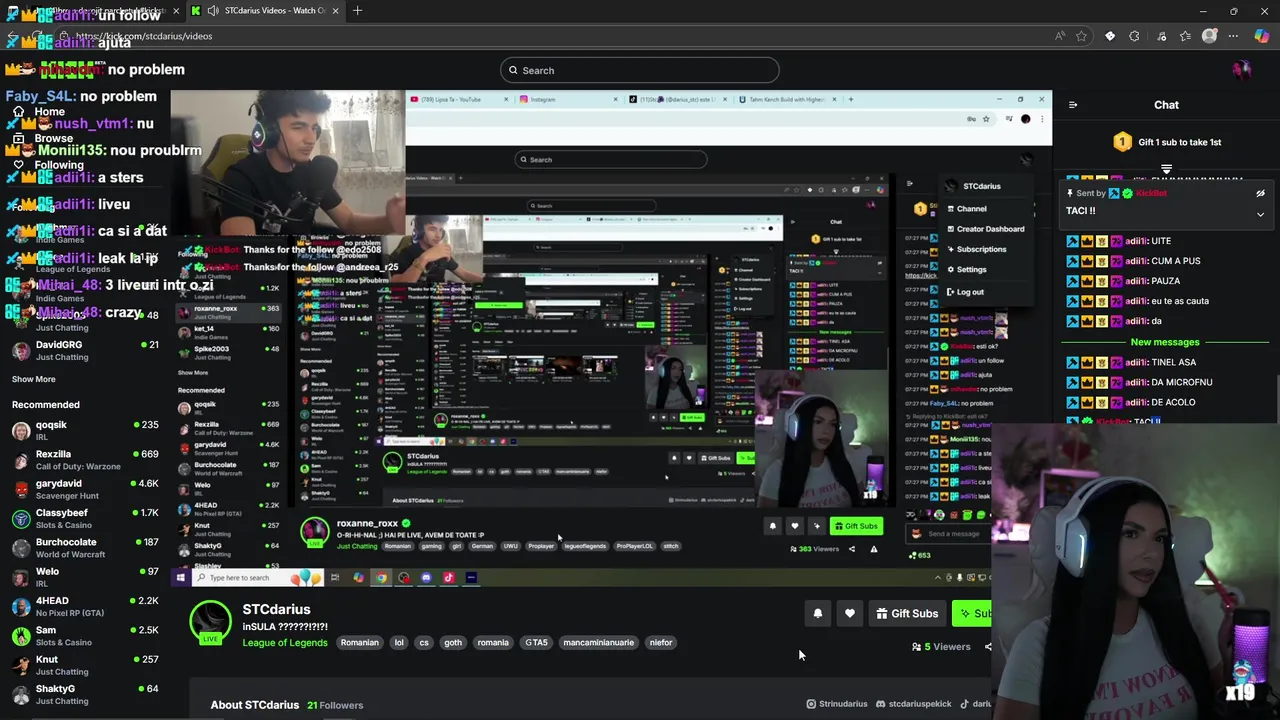This screenshot has height=720, width=1280.
Task: Open the Rexzilla channel
Action: point(85,460)
